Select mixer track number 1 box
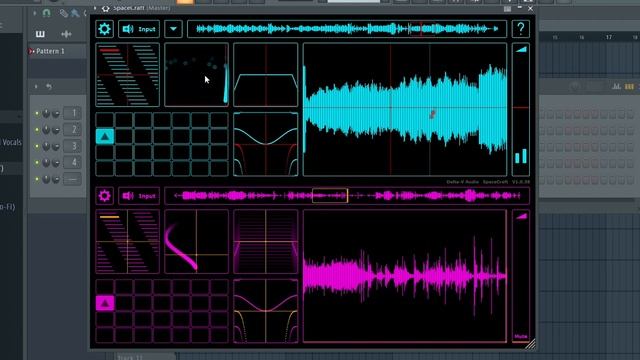 pyautogui.click(x=72, y=113)
